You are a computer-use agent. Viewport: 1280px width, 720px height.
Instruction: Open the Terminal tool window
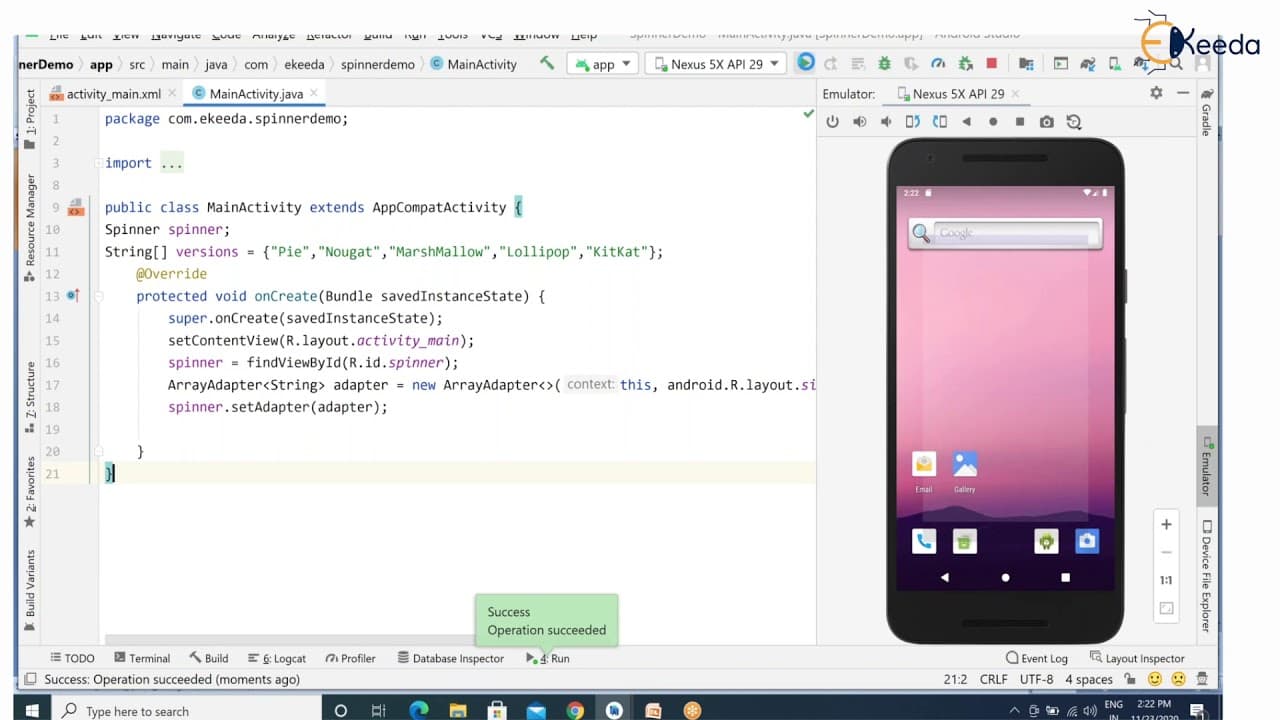pos(142,658)
